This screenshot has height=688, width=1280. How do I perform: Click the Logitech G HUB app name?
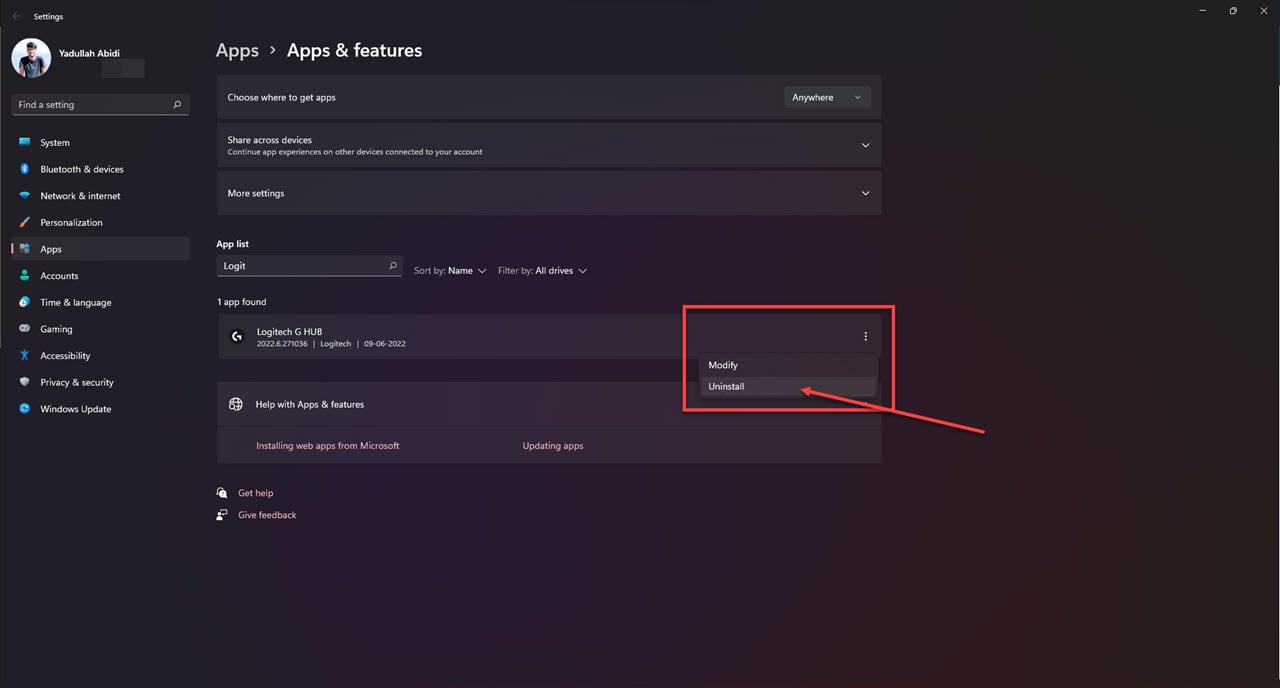(289, 332)
